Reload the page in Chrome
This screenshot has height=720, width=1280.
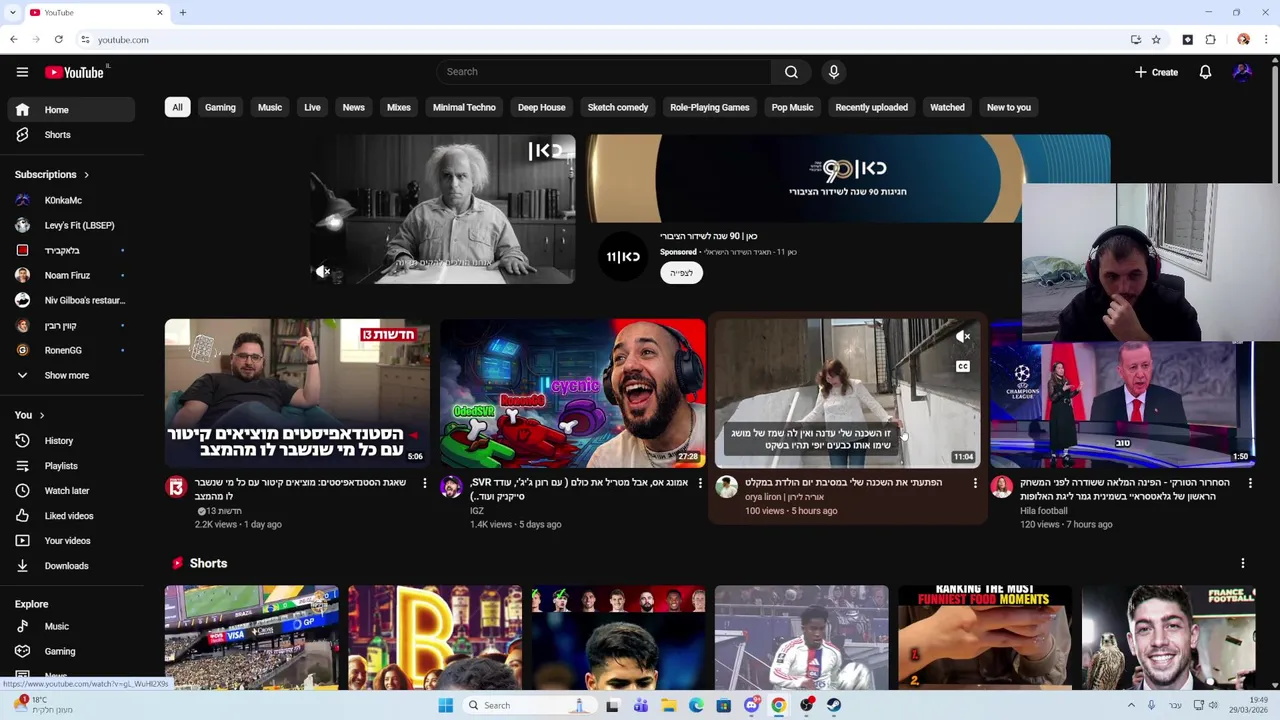pyautogui.click(x=58, y=40)
